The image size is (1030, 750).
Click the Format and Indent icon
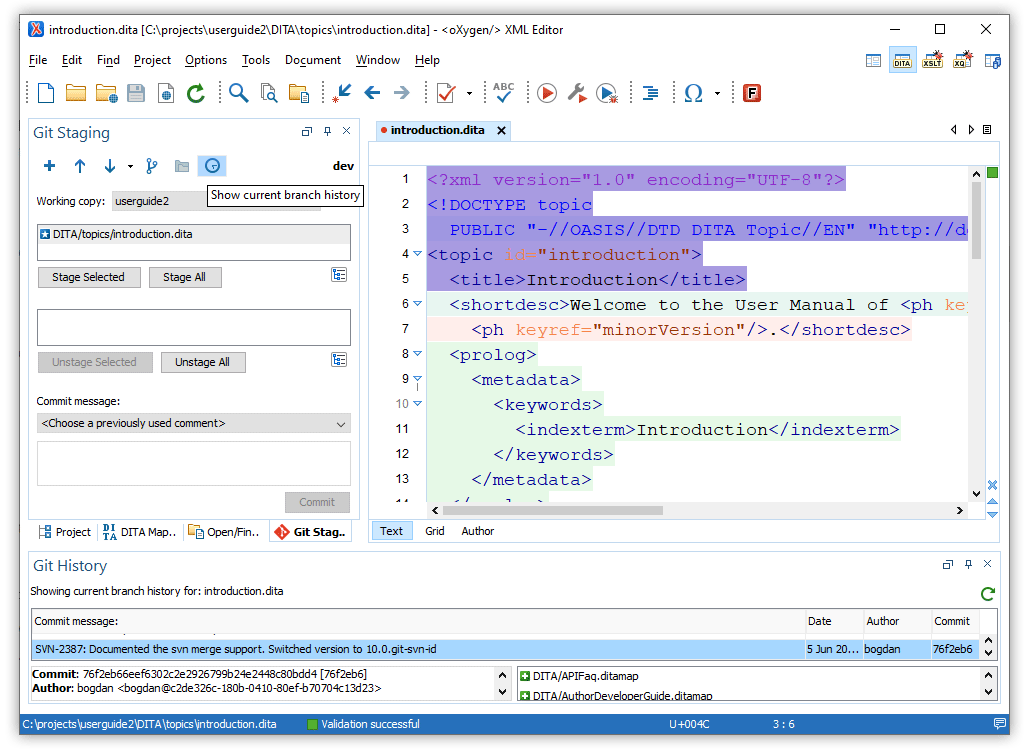[x=650, y=93]
